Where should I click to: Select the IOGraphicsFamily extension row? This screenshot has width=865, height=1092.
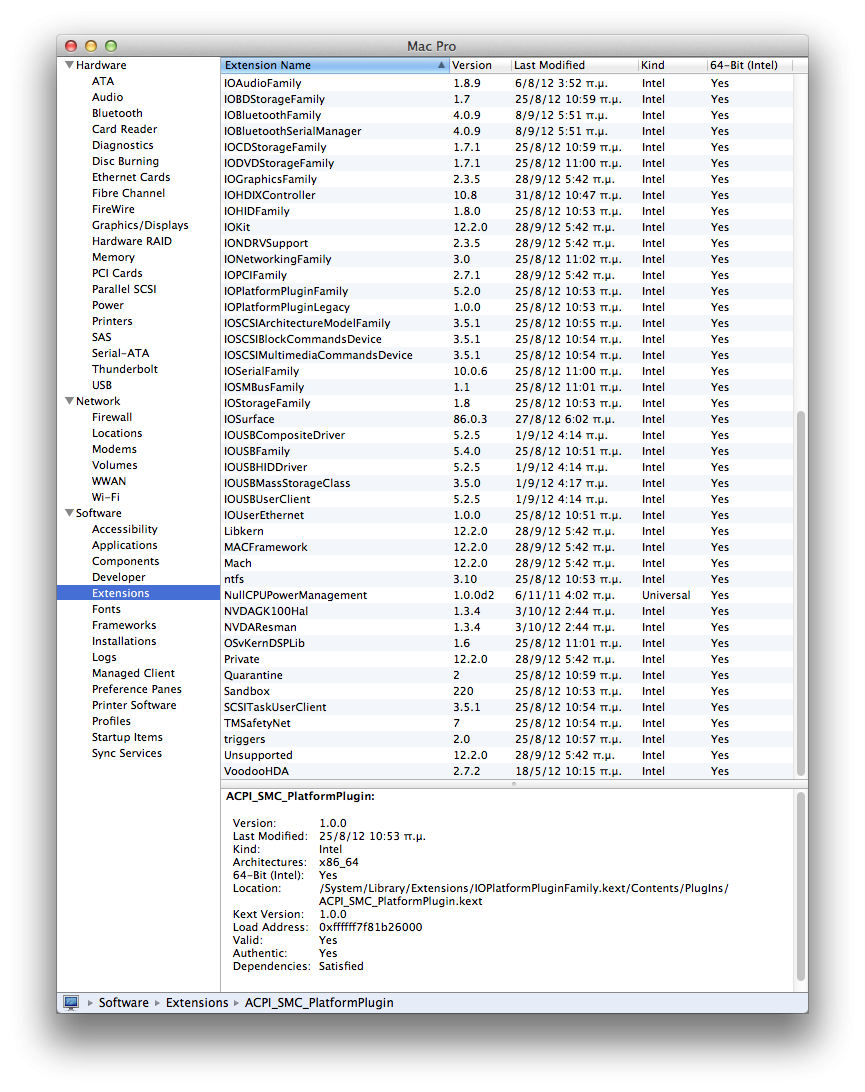click(507, 179)
